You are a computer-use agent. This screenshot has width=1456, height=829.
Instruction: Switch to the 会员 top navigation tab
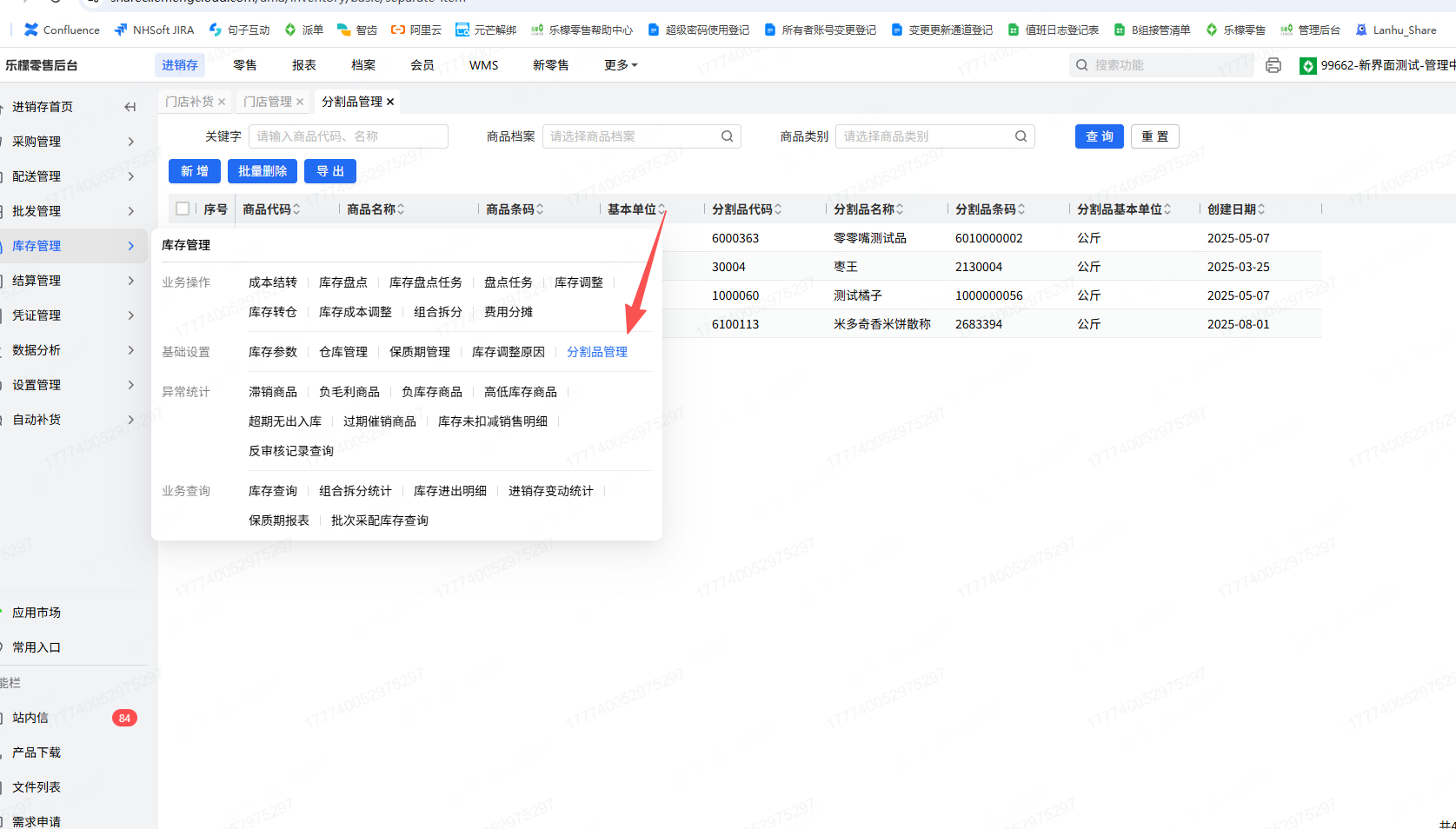tap(422, 65)
